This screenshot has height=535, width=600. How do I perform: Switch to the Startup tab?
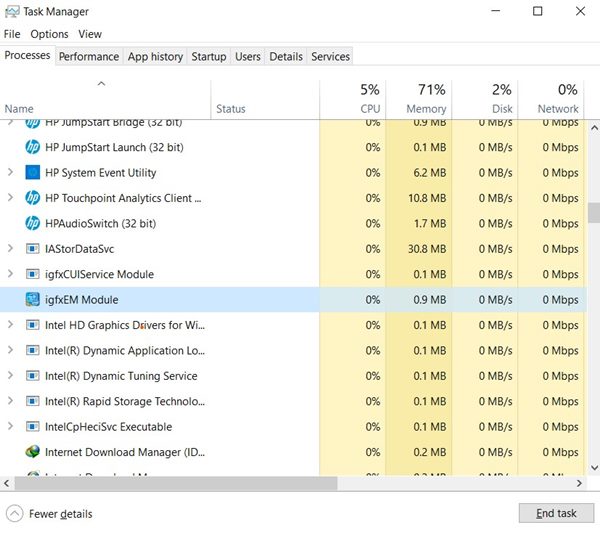click(x=209, y=57)
